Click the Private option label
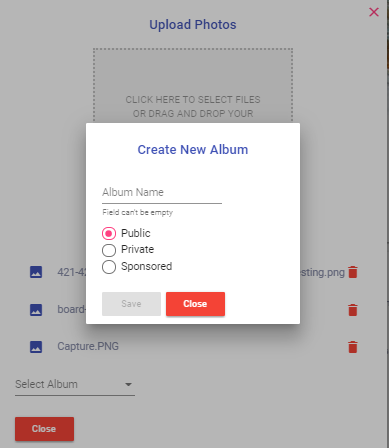 click(137, 249)
